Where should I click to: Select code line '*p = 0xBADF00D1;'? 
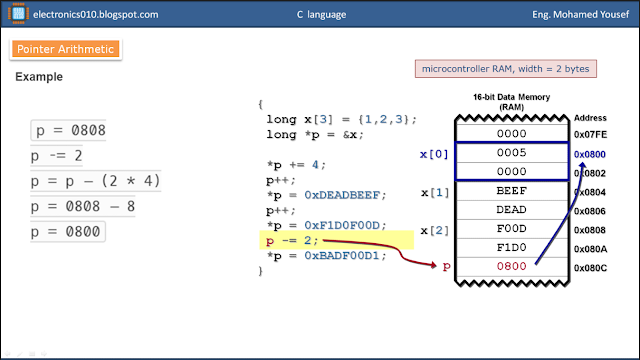(x=326, y=256)
